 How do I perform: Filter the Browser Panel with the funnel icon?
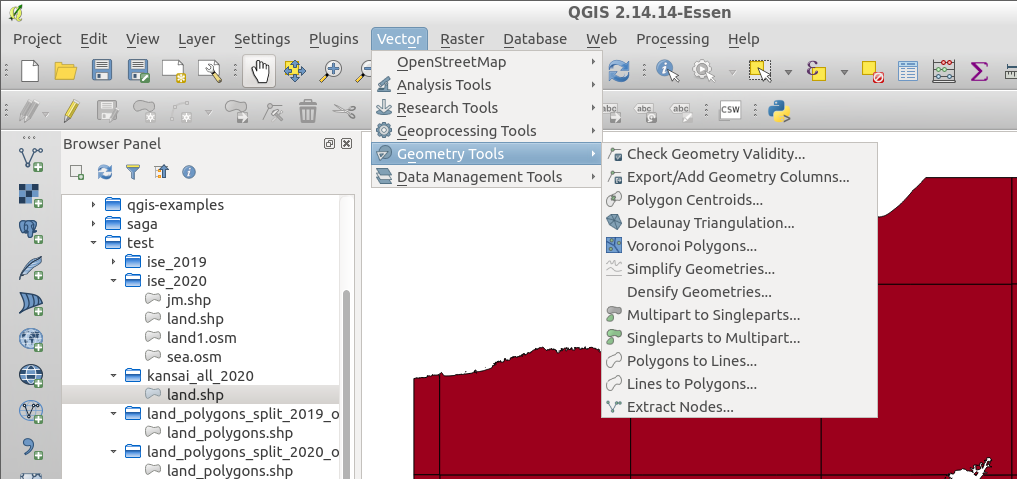[x=132, y=172]
